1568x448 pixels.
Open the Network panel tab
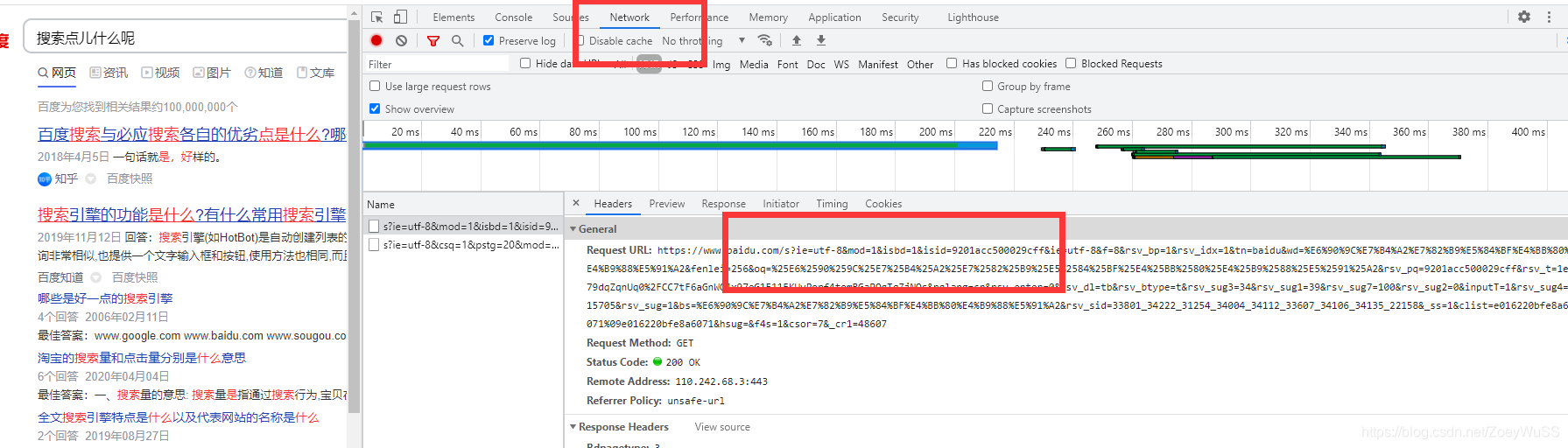pos(629,17)
